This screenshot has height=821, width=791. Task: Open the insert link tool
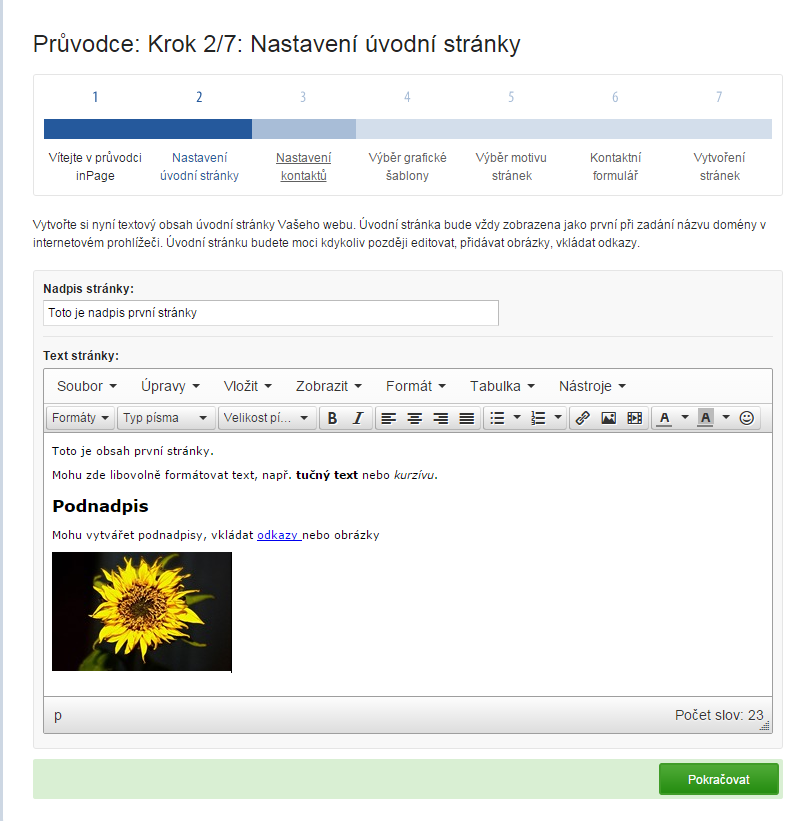(582, 418)
